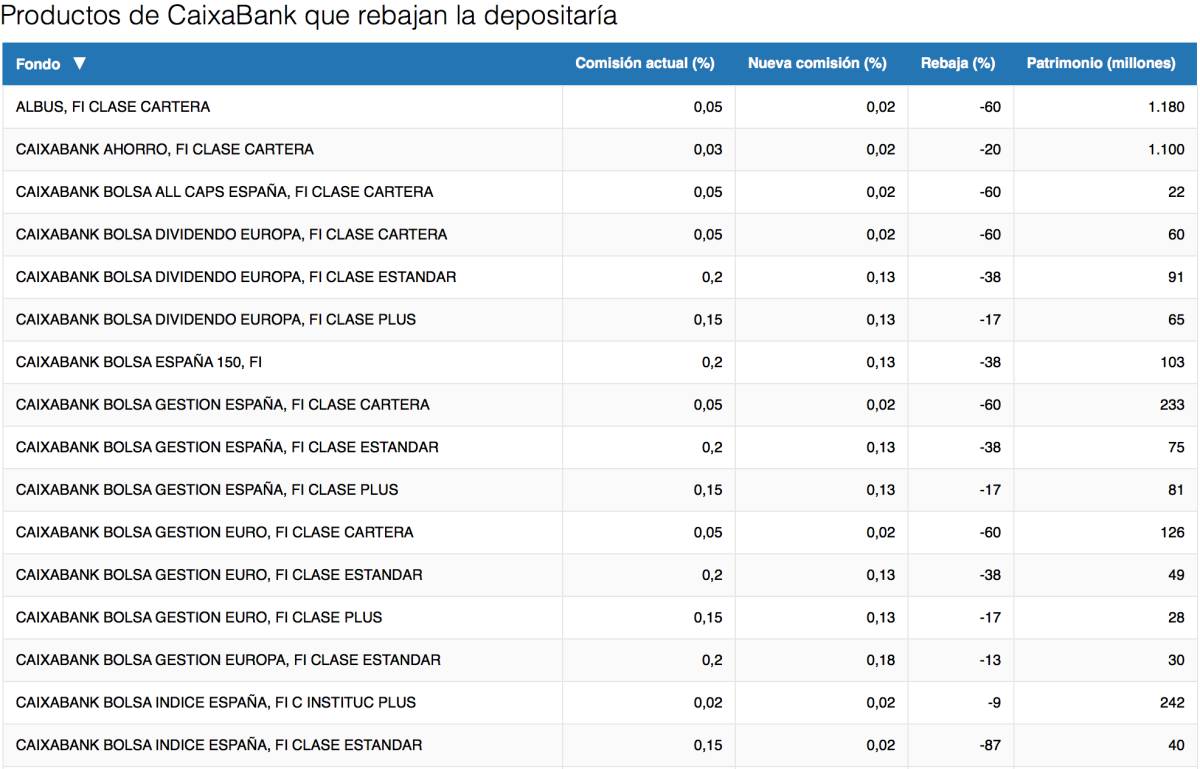Click patrimonio 81 in GESTION ESPAÑA PLUS row
The height and width of the screenshot is (769, 1200).
click(x=1176, y=490)
